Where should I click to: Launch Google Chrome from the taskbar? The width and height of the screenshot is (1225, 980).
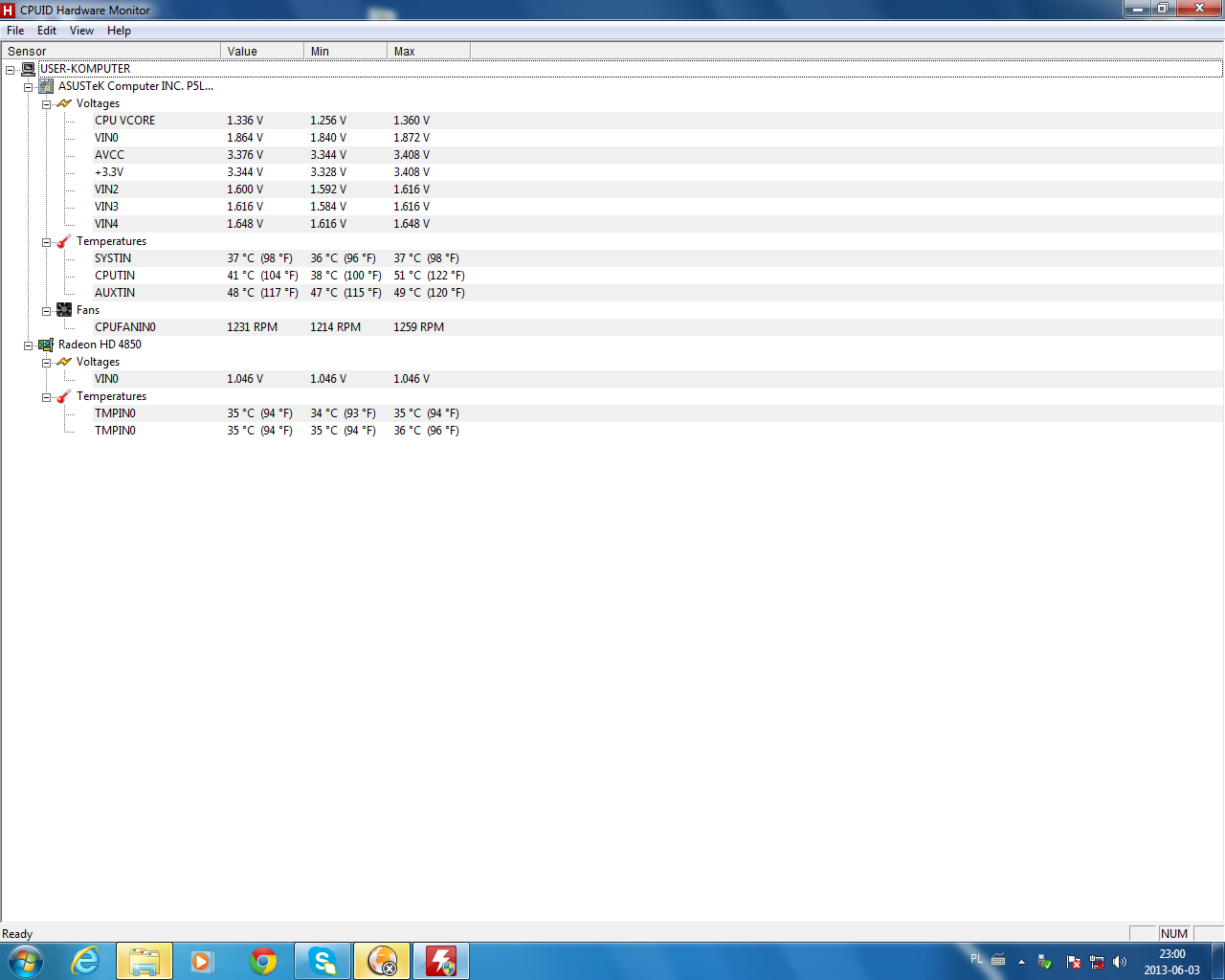click(x=263, y=961)
